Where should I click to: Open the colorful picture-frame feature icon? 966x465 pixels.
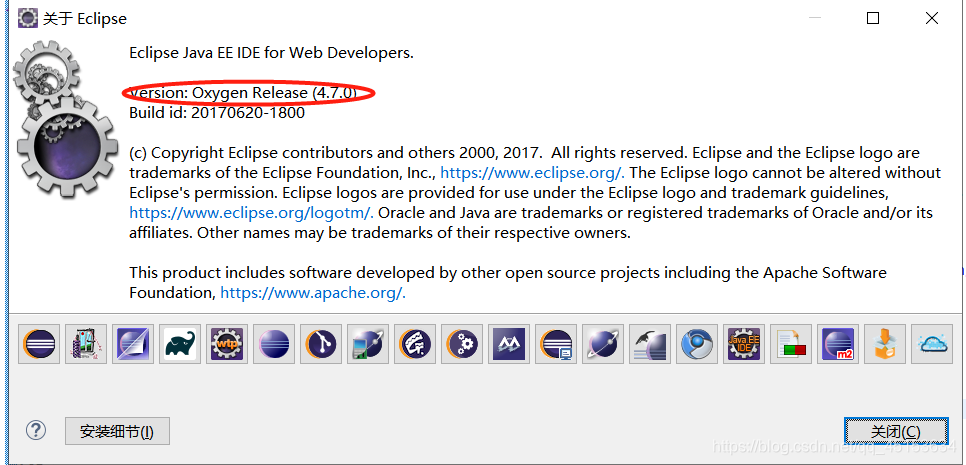86,344
